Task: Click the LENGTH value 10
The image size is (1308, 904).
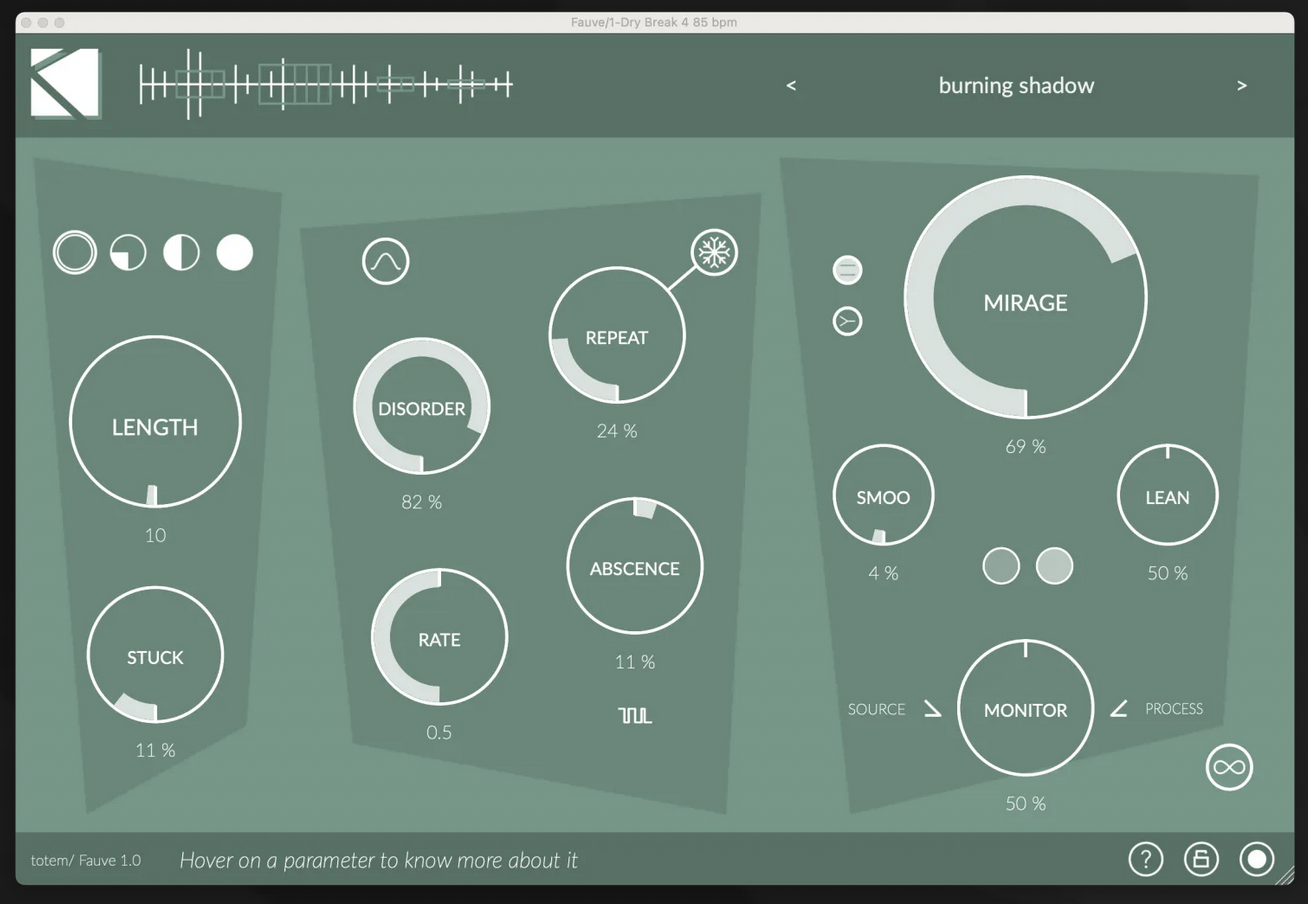Action: click(155, 535)
